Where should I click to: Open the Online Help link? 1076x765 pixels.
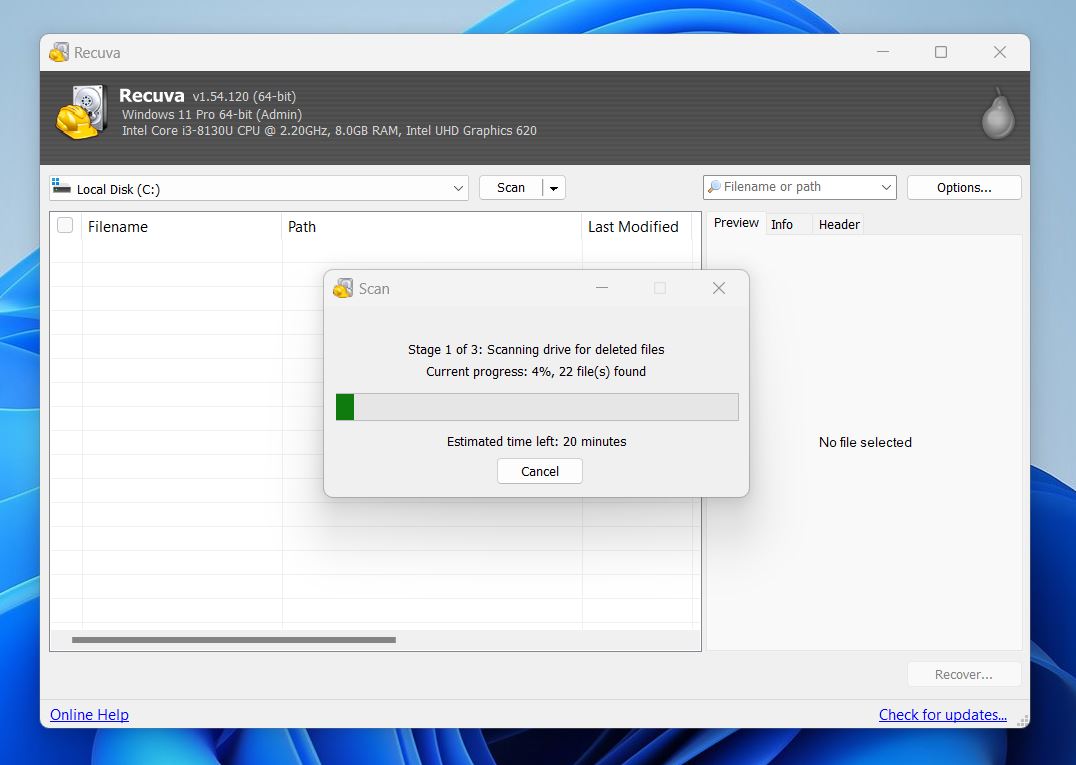pos(89,714)
